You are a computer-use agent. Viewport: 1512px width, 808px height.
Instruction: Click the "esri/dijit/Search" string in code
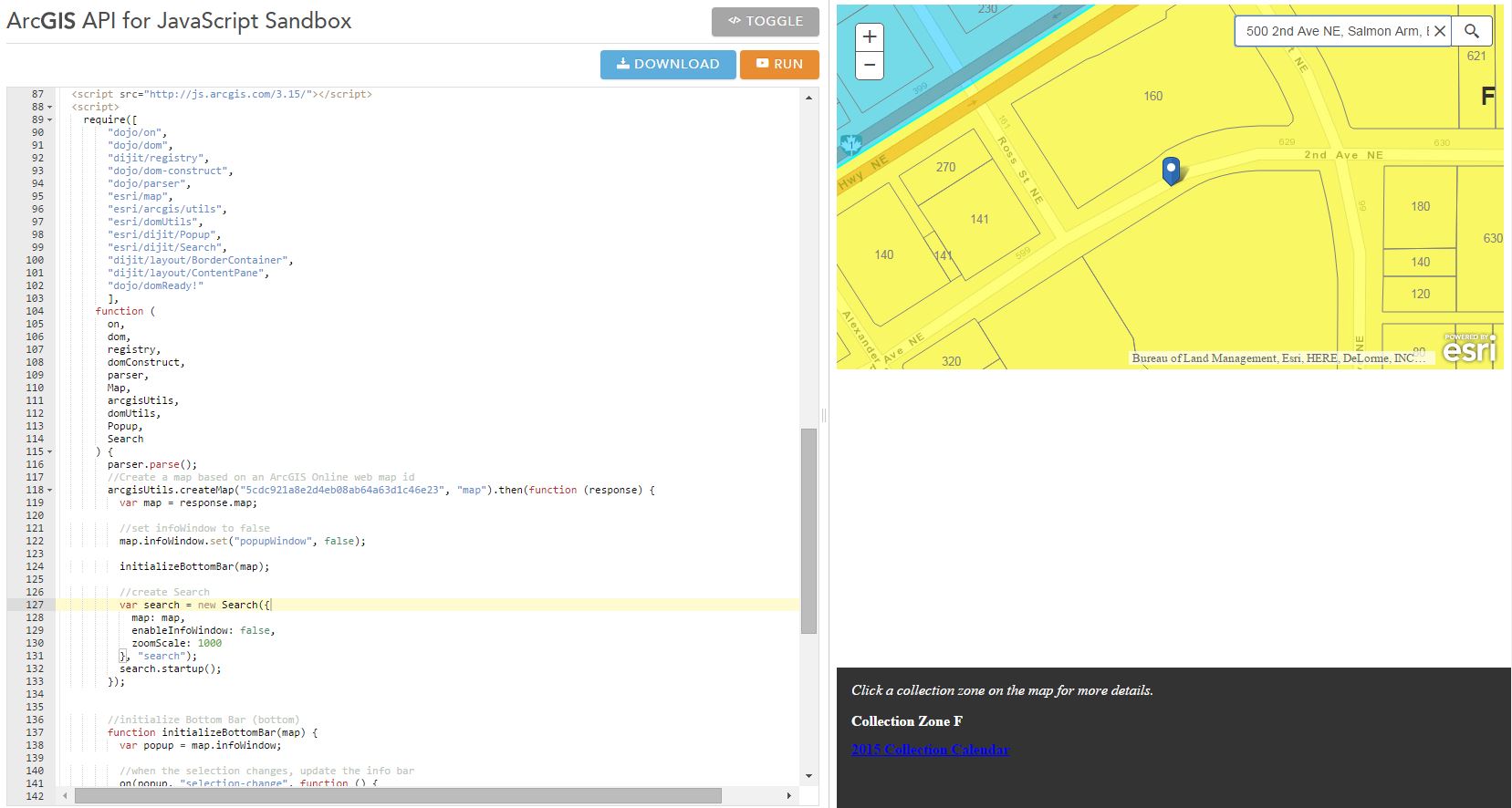(x=164, y=247)
